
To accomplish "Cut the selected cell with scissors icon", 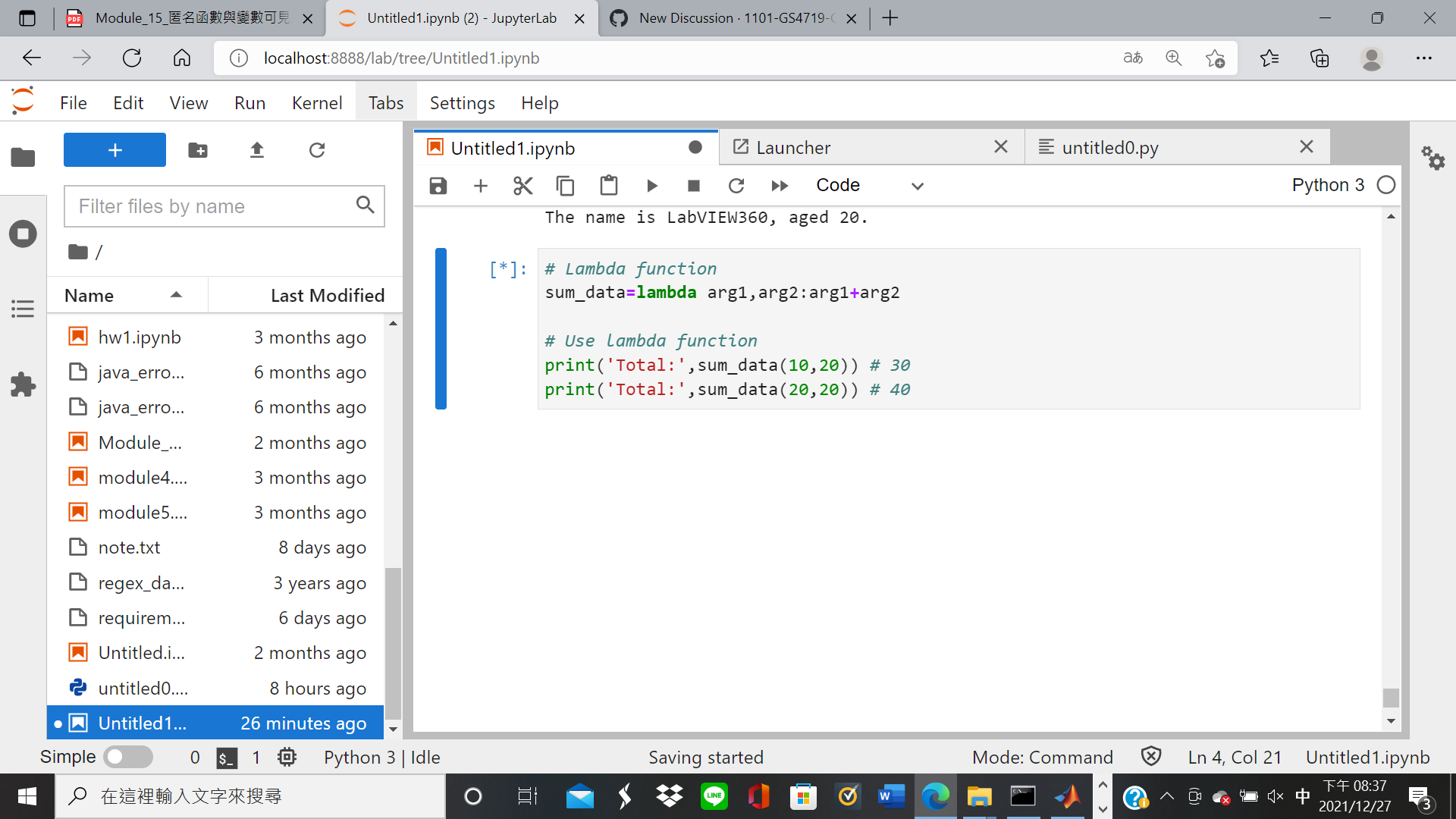I will (x=523, y=185).
